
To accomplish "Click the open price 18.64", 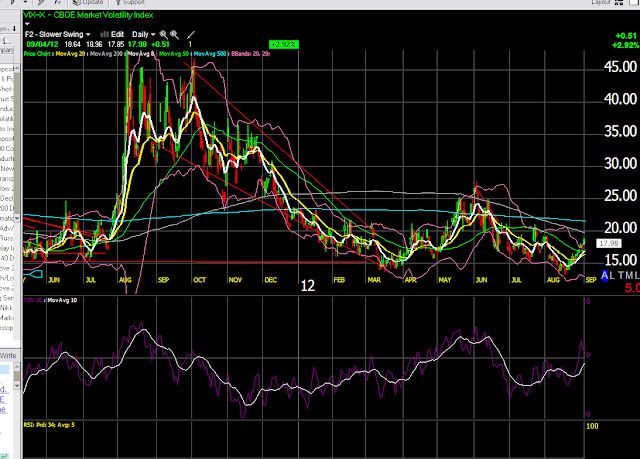I will (73, 44).
